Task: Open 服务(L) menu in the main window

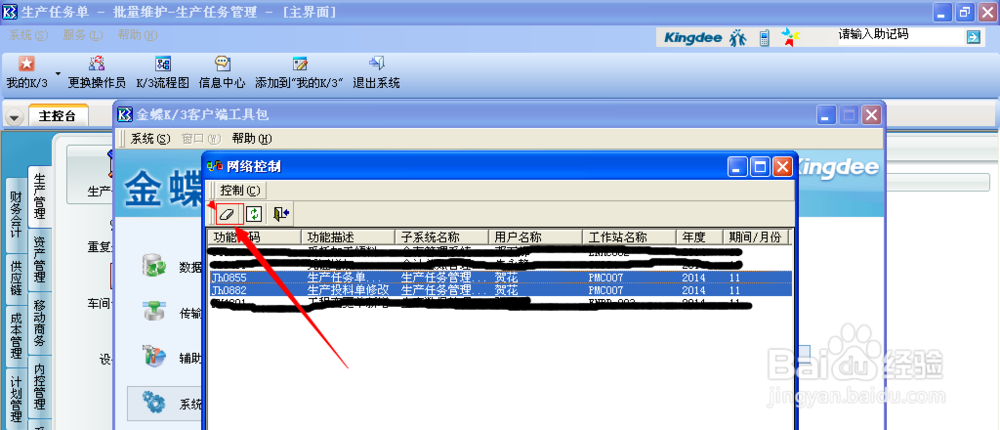Action: click(82, 35)
